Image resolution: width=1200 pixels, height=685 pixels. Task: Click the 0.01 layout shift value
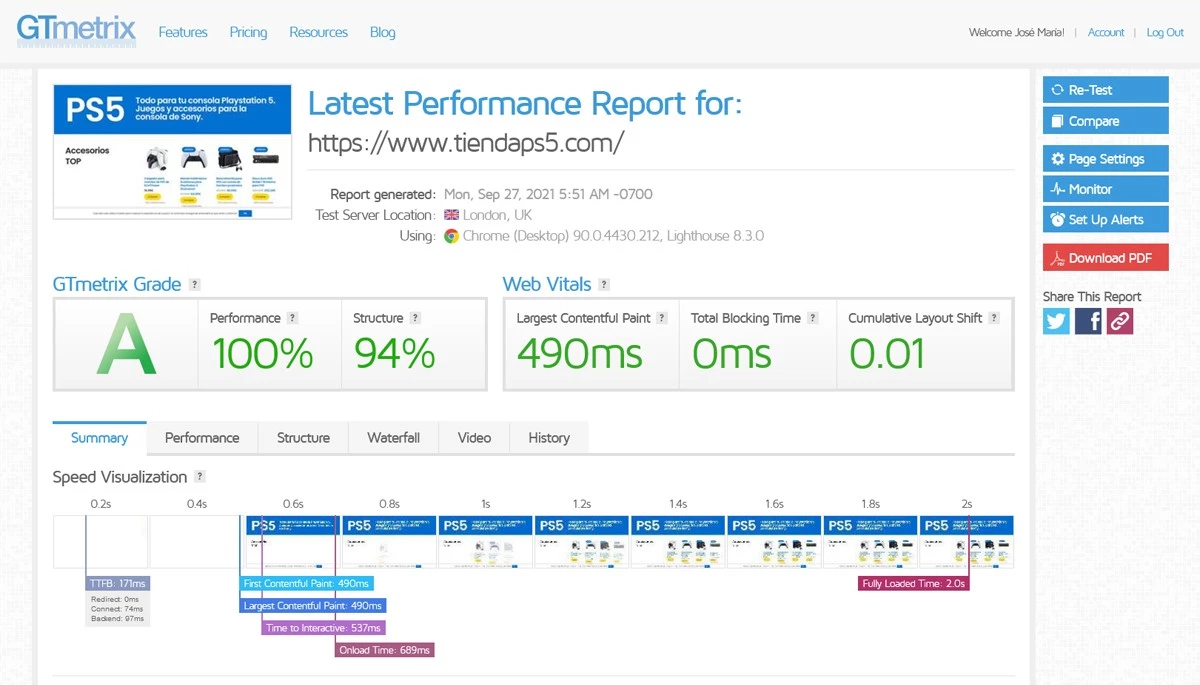[887, 354]
